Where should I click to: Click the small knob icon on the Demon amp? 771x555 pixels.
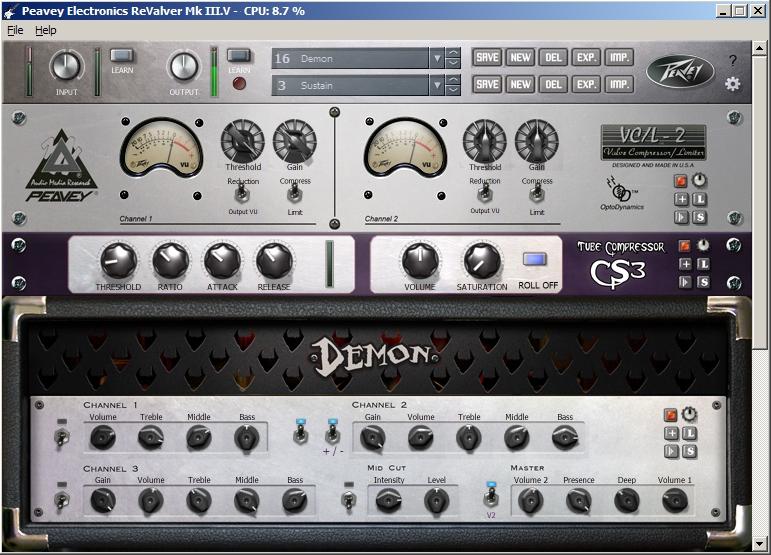pyautogui.click(x=689, y=414)
